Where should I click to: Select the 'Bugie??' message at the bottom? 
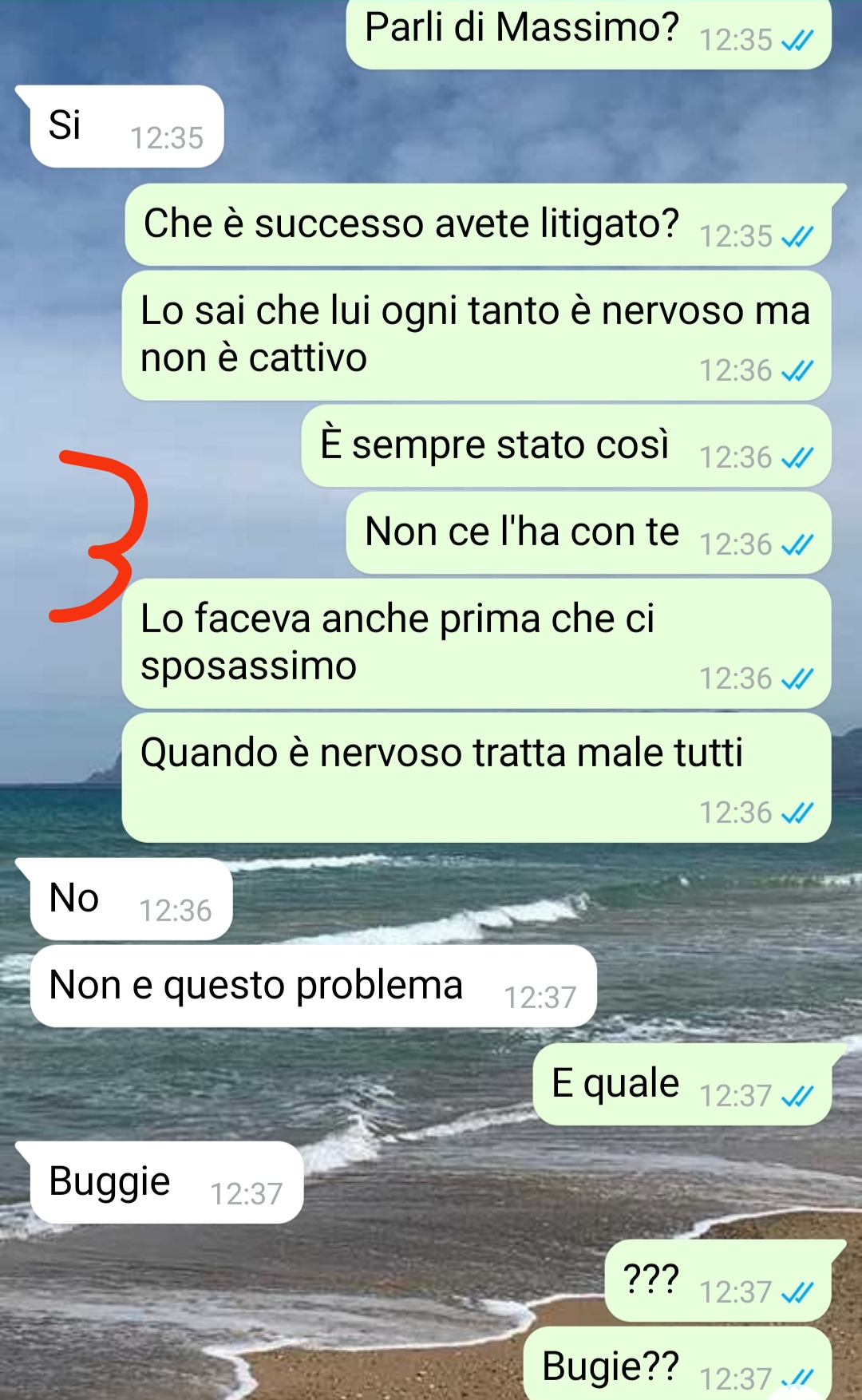[x=678, y=1363]
